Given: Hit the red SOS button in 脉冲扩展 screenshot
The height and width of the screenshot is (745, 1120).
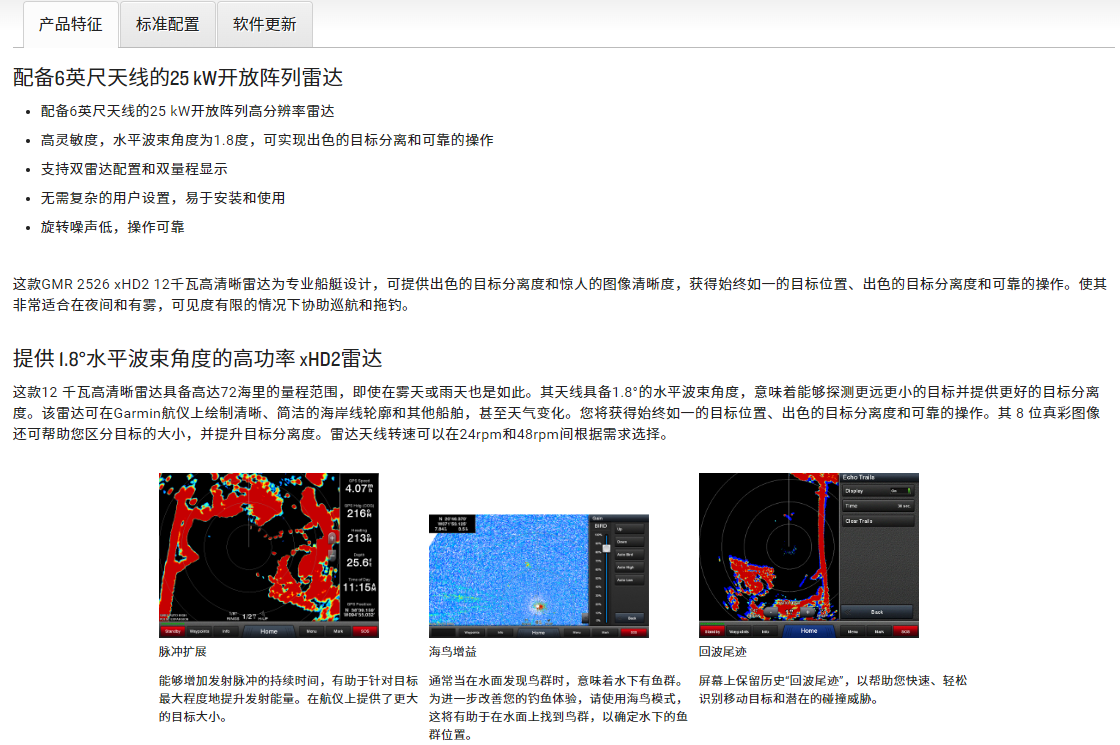Looking at the screenshot, I should 365,632.
